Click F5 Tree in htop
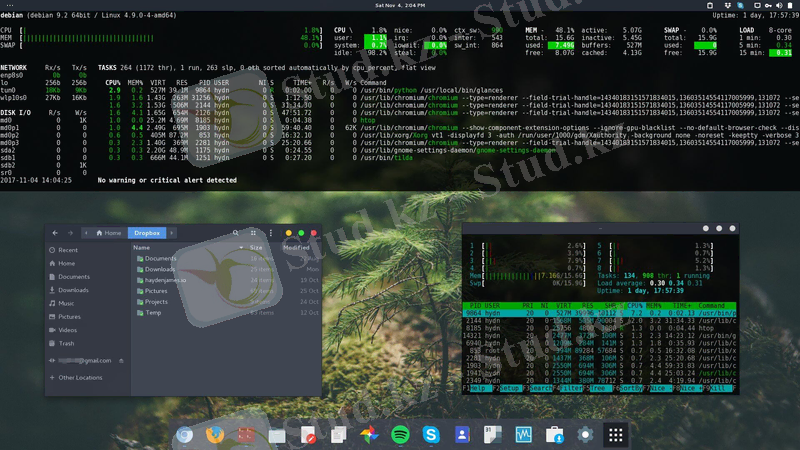Viewport: 800px width, 450px height. click(x=597, y=388)
